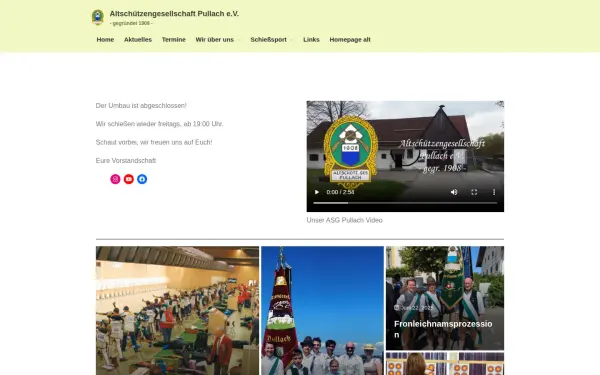
Task: Open the Schießsport menu item
Action: [x=268, y=39]
